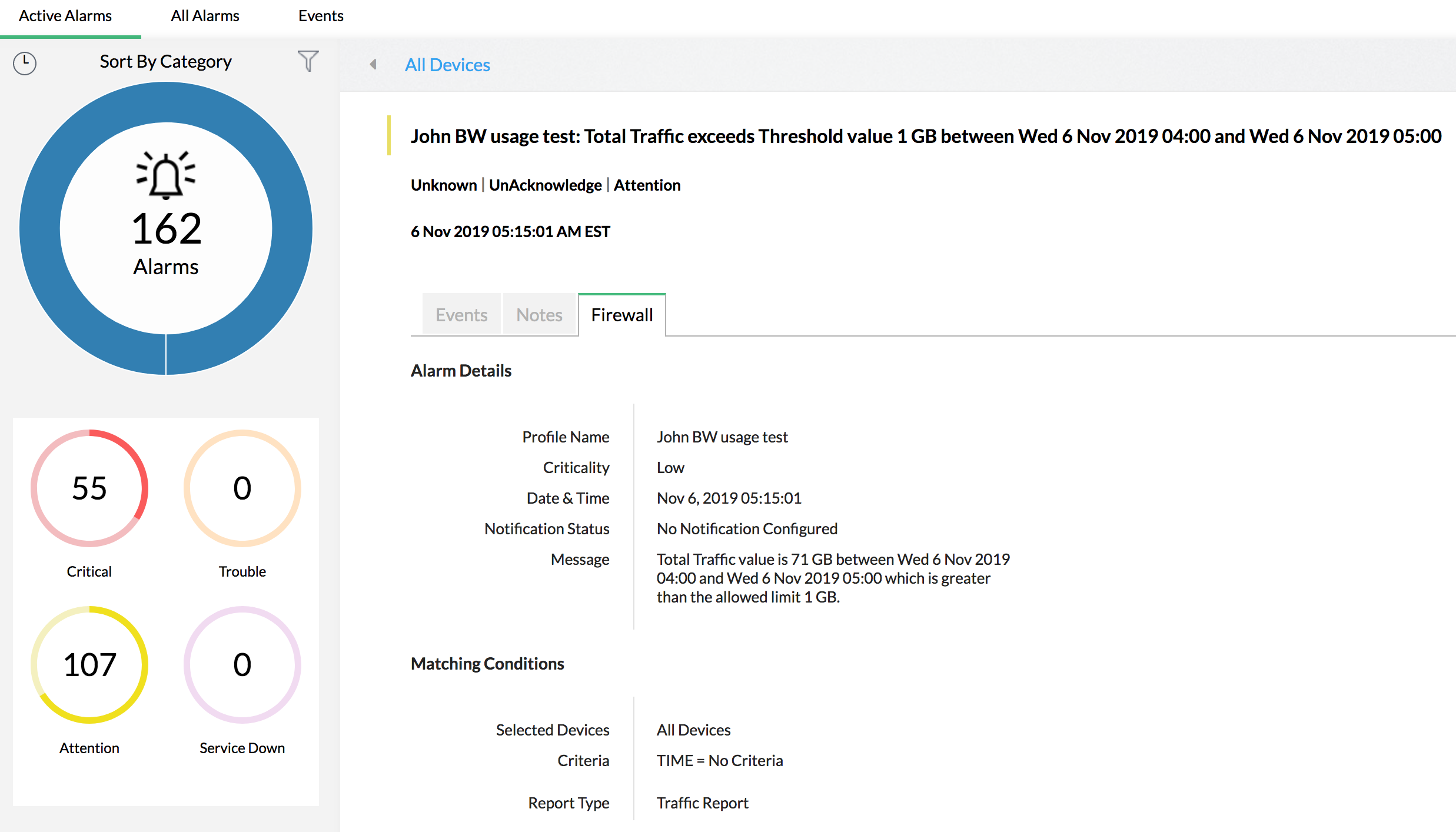Click the blue 162 Alarms donut ring
This screenshot has height=832, width=1456.
point(40,228)
